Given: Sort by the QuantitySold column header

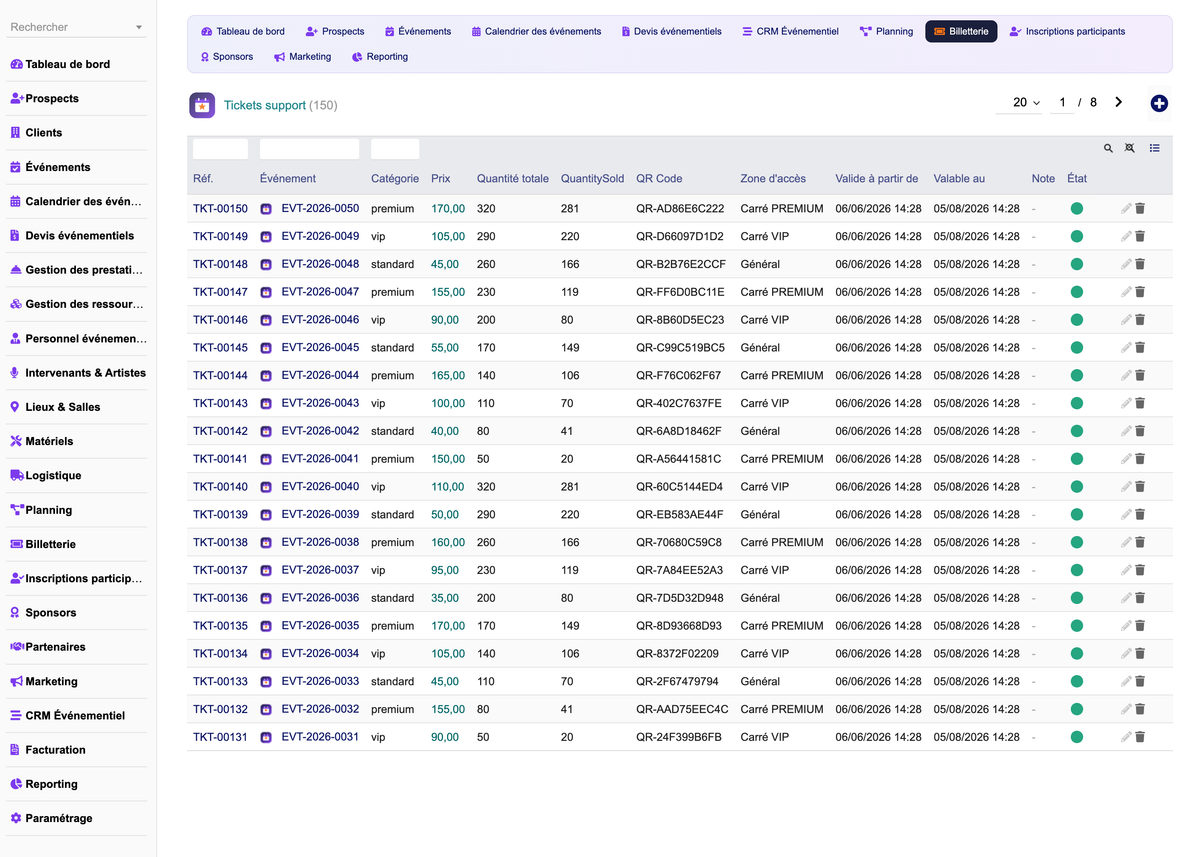Looking at the screenshot, I should coord(592,179).
